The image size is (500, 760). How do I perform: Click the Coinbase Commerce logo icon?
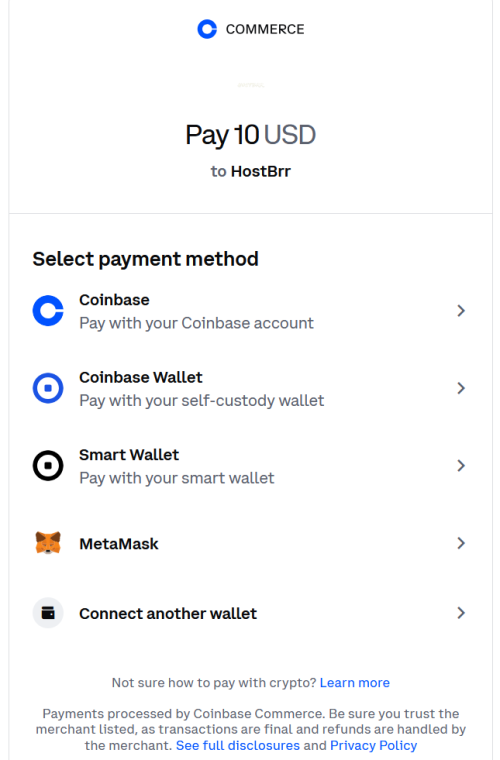click(207, 29)
